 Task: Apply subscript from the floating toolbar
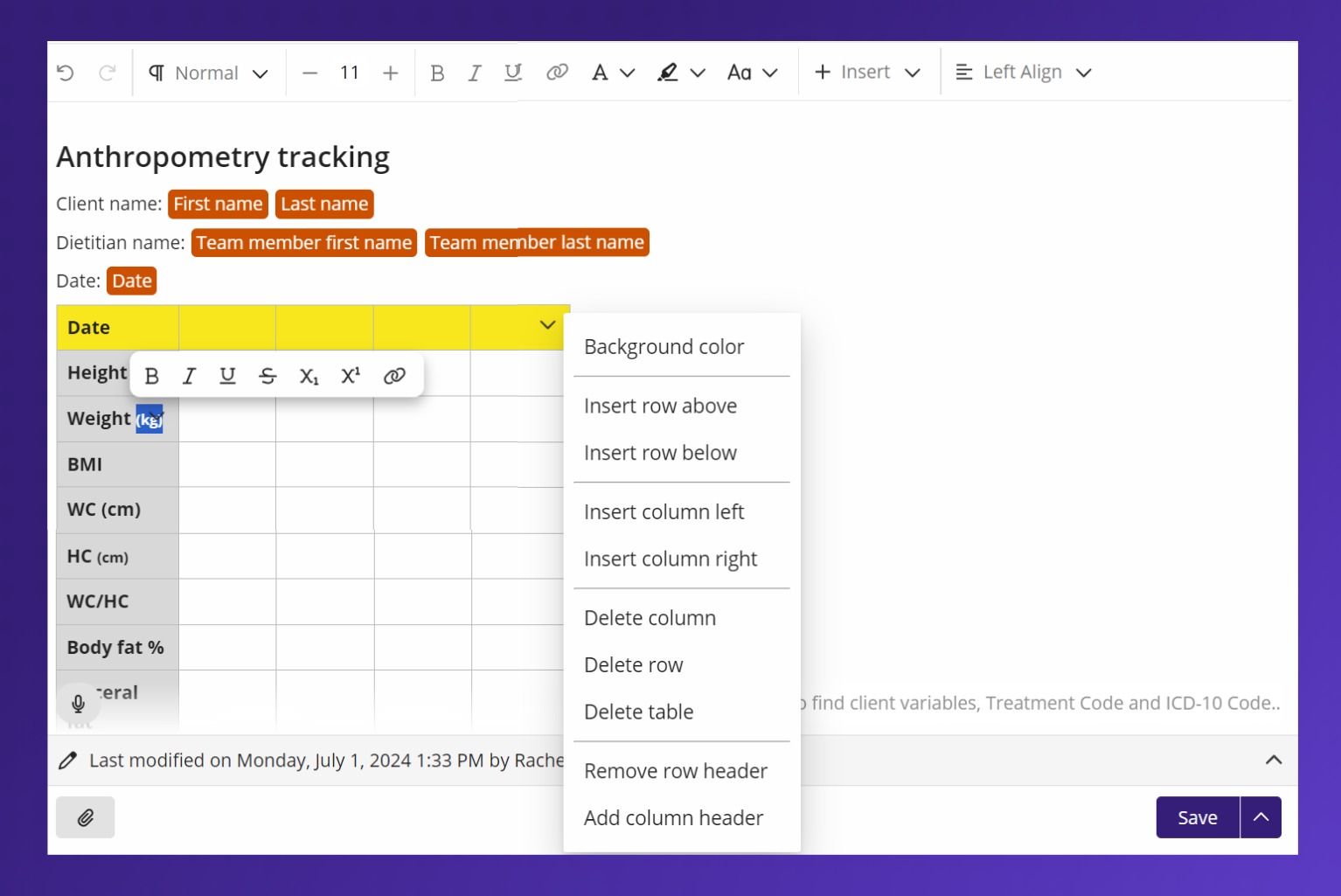pyautogui.click(x=308, y=376)
